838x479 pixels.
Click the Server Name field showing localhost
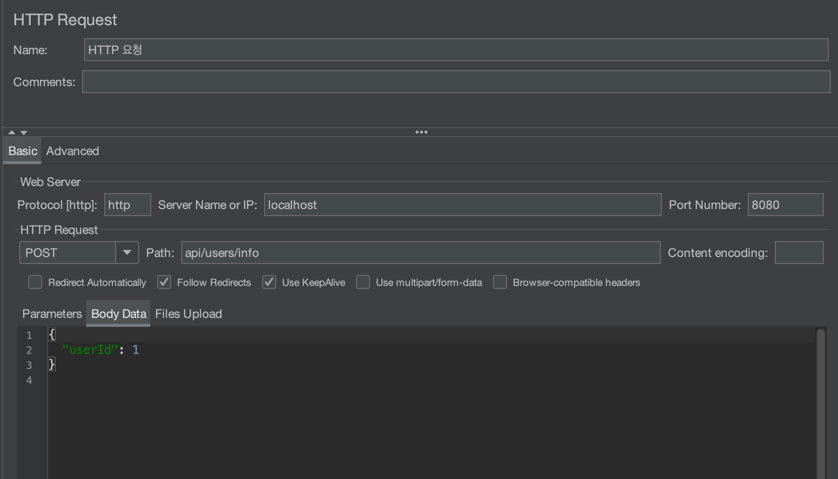(x=461, y=205)
